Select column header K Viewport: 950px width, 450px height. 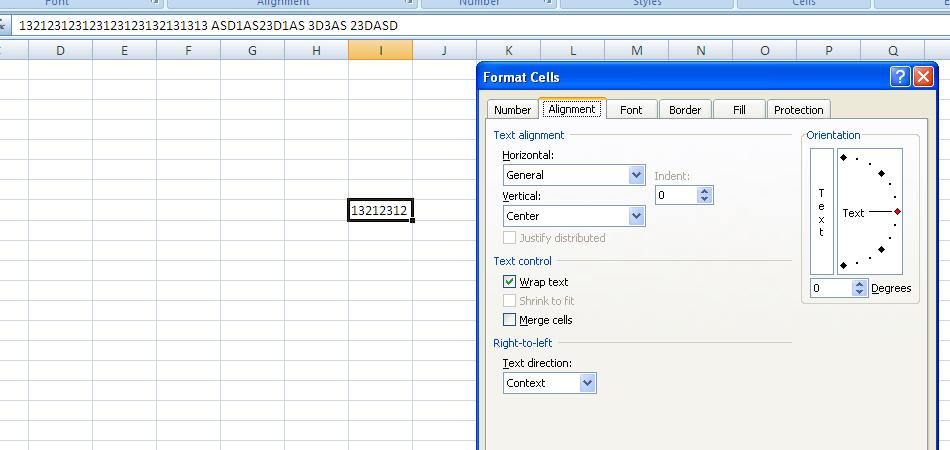coord(508,50)
